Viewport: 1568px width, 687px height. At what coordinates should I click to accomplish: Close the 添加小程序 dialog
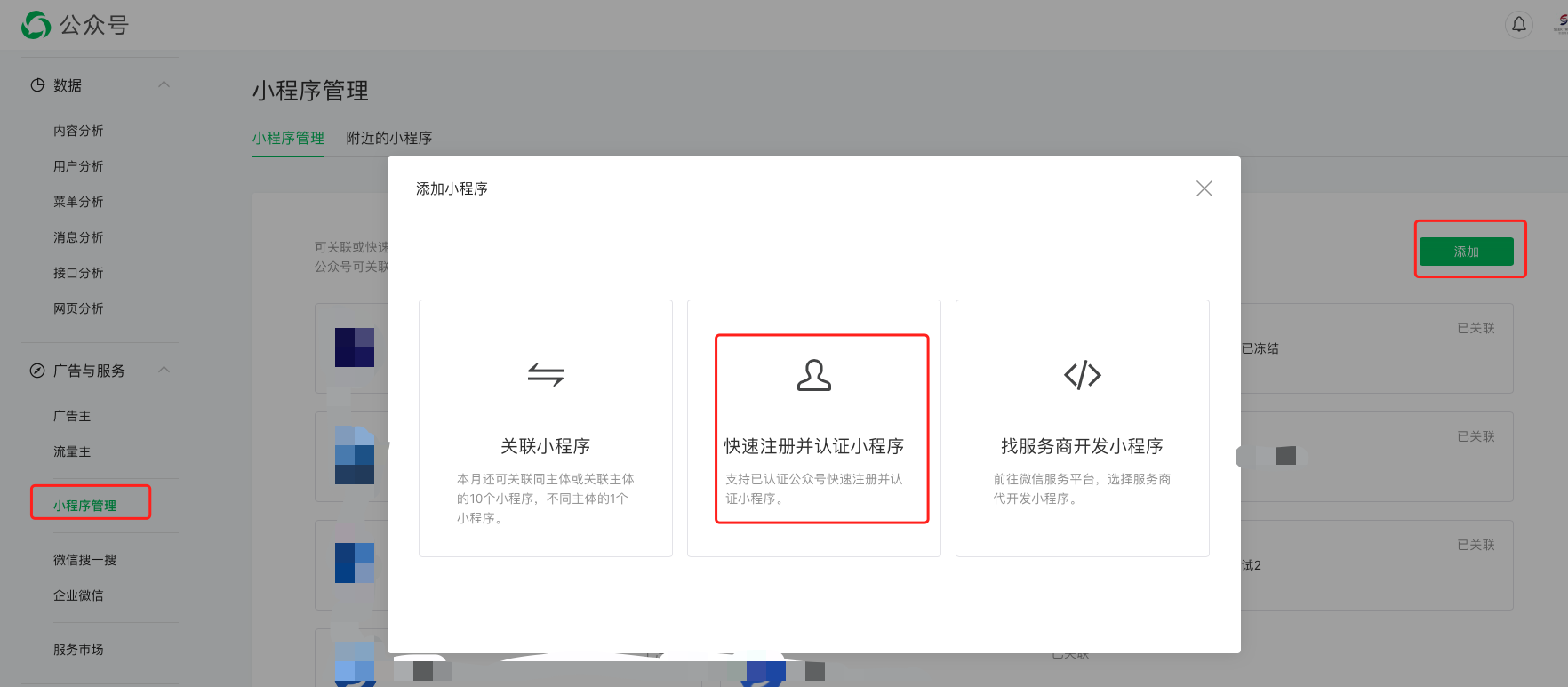click(1204, 188)
